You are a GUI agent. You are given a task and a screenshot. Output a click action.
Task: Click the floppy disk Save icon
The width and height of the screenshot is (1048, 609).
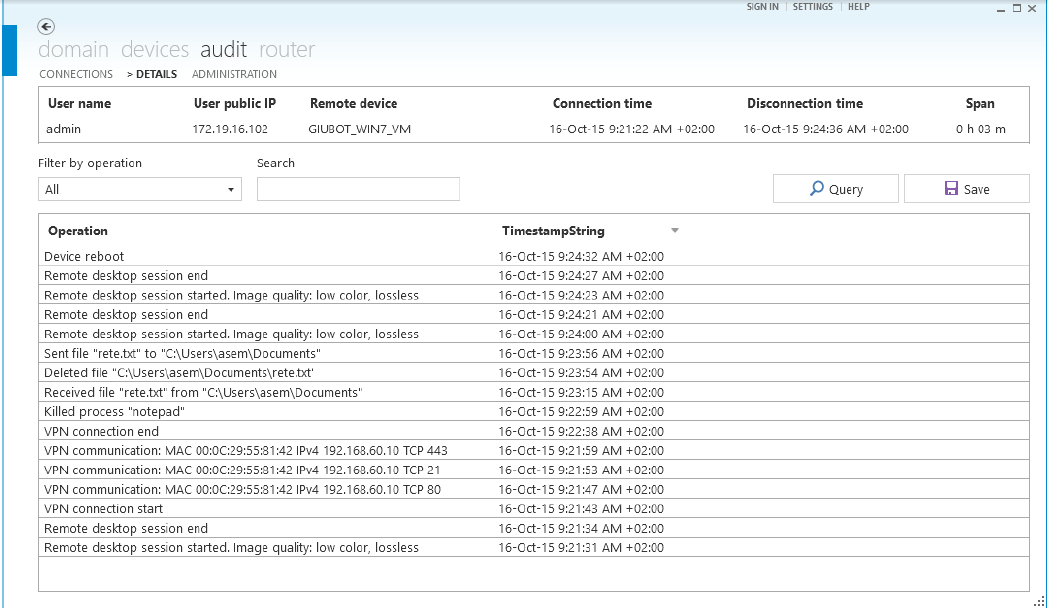pyautogui.click(x=951, y=189)
